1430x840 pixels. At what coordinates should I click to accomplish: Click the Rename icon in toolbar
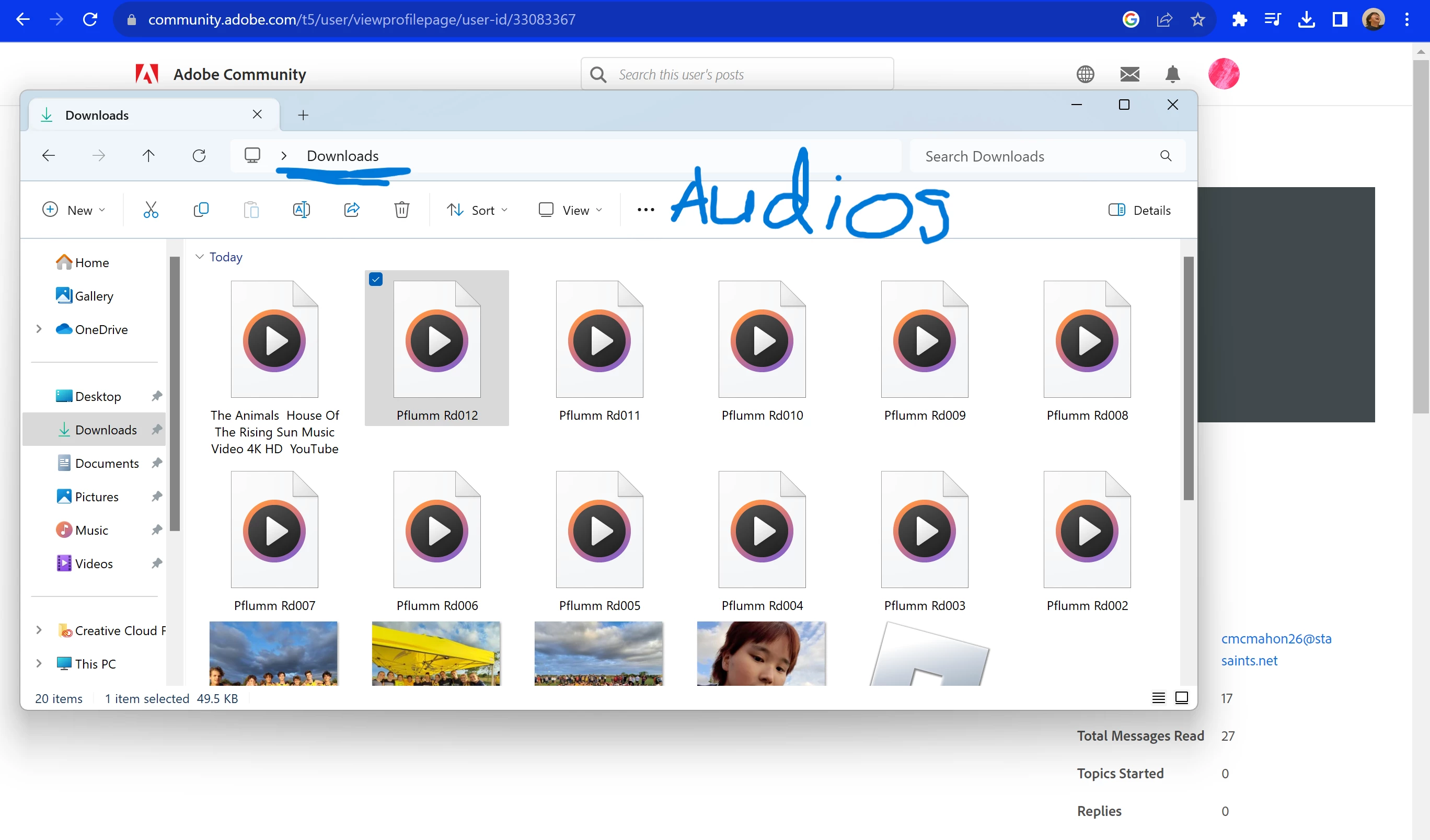click(x=302, y=210)
